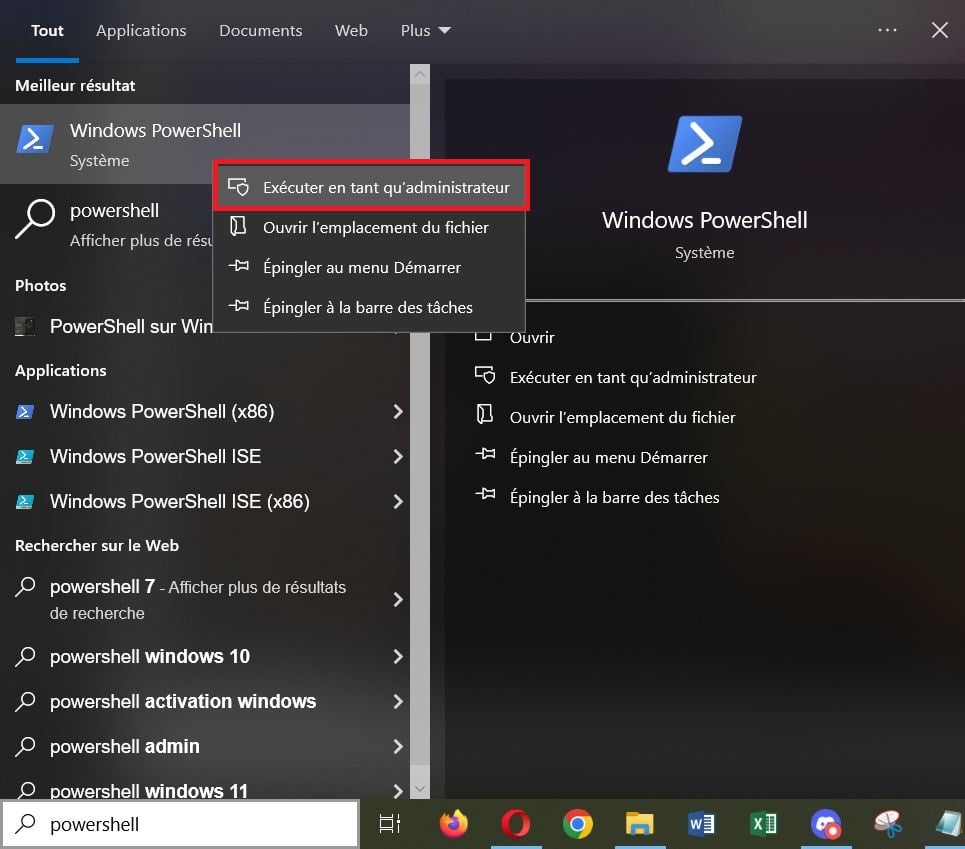The width and height of the screenshot is (965, 849).
Task: Expand the powershell 7 web result chevron
Action: (398, 599)
